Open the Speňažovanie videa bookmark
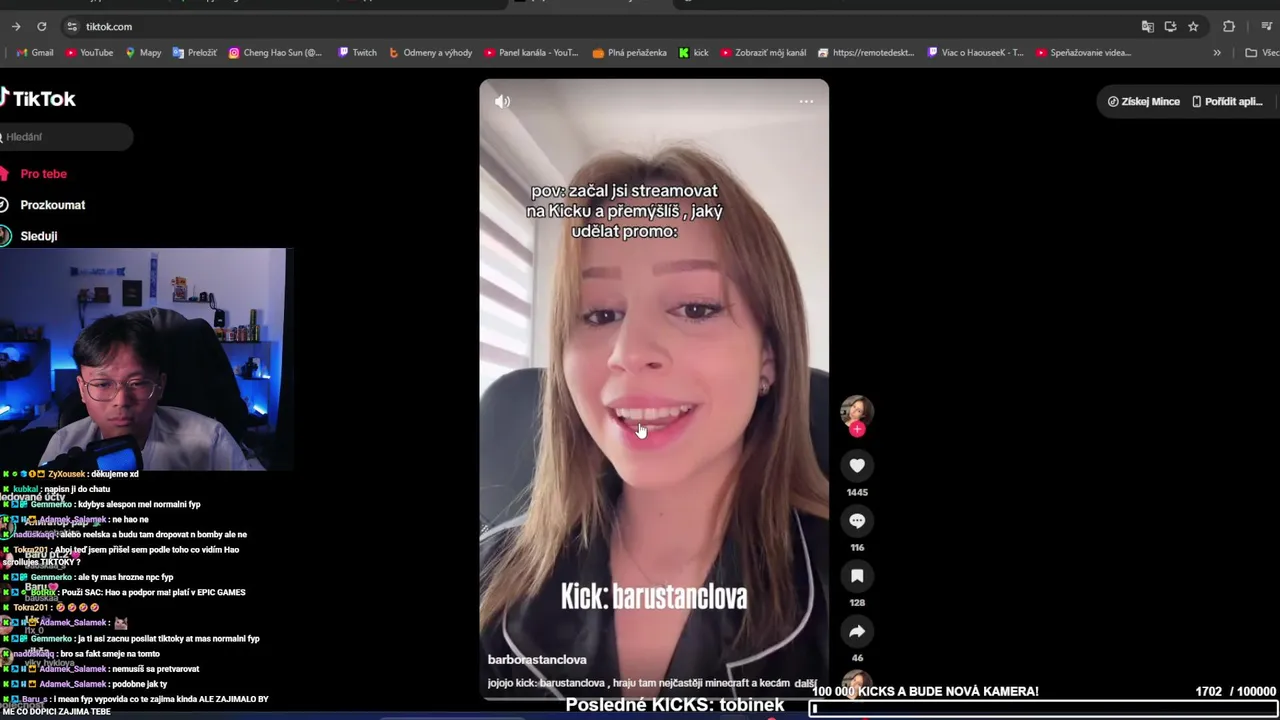1280x720 pixels. [x=1083, y=53]
